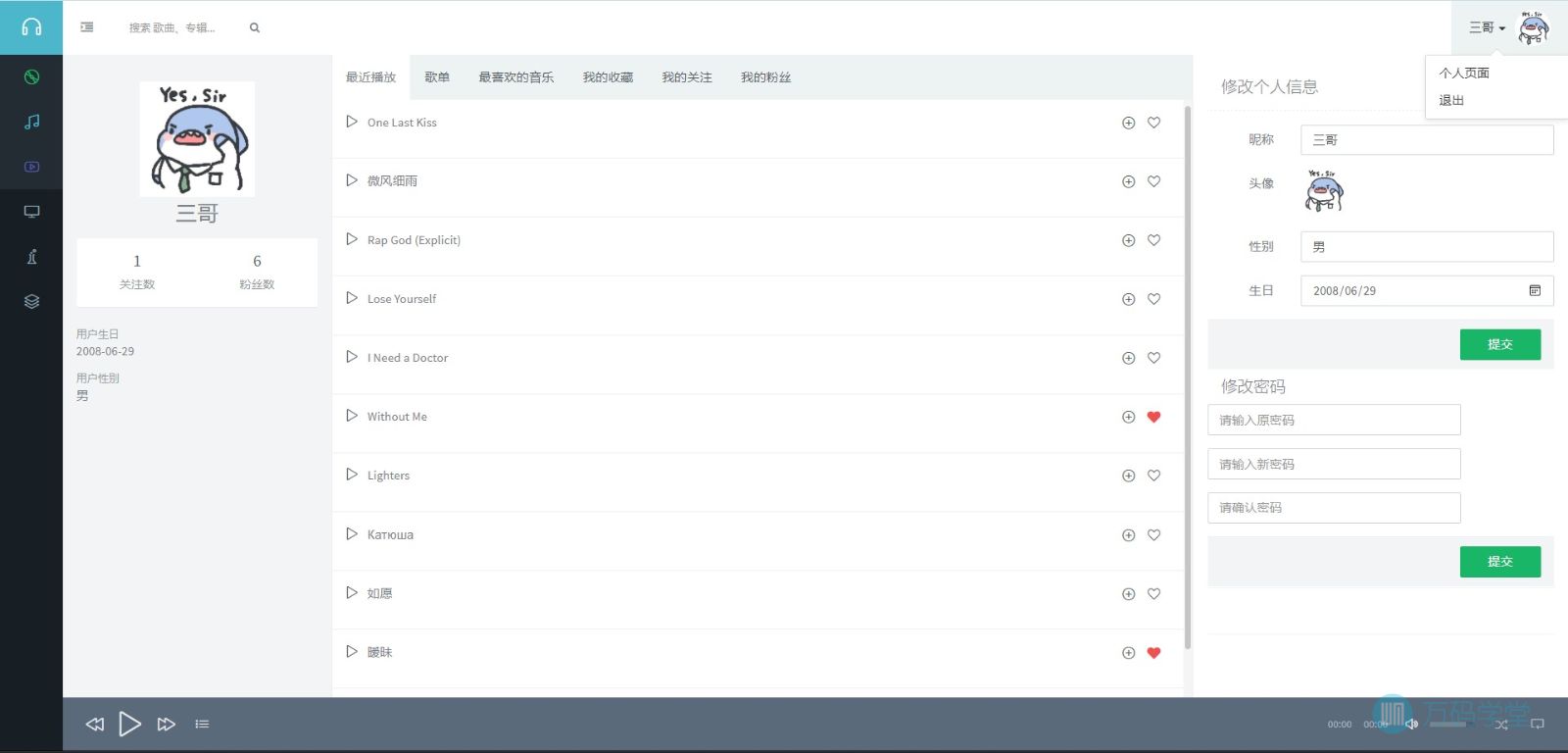The image size is (1568, 753).
Task: Open the playlist queue icon in player bar
Action: click(x=202, y=725)
